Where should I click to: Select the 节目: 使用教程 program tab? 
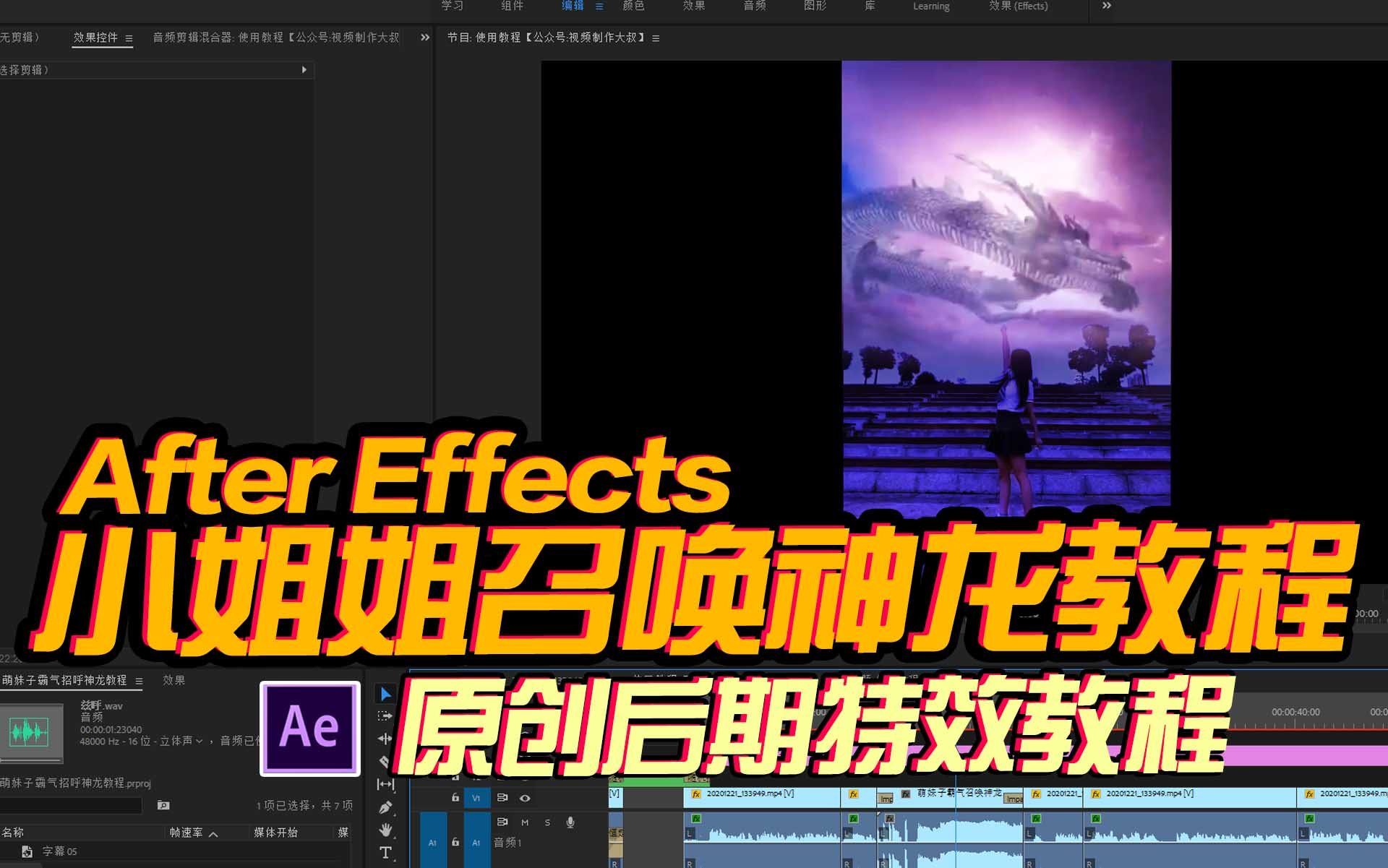[x=546, y=37]
